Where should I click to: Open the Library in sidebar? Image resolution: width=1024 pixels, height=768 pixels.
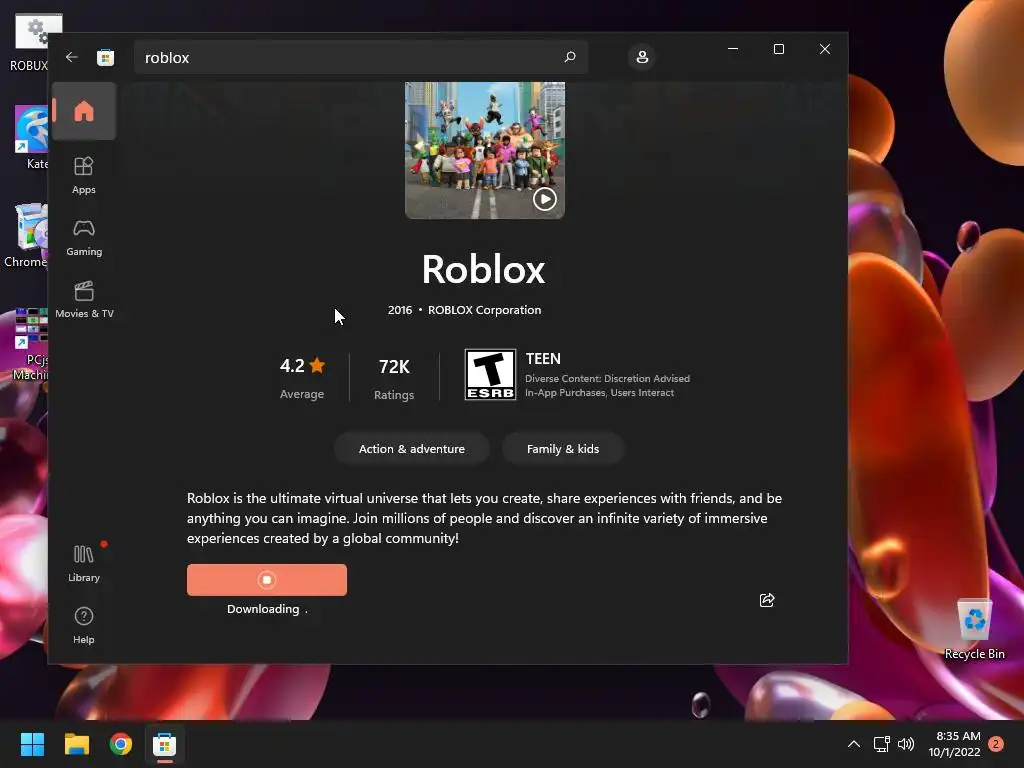tap(84, 564)
